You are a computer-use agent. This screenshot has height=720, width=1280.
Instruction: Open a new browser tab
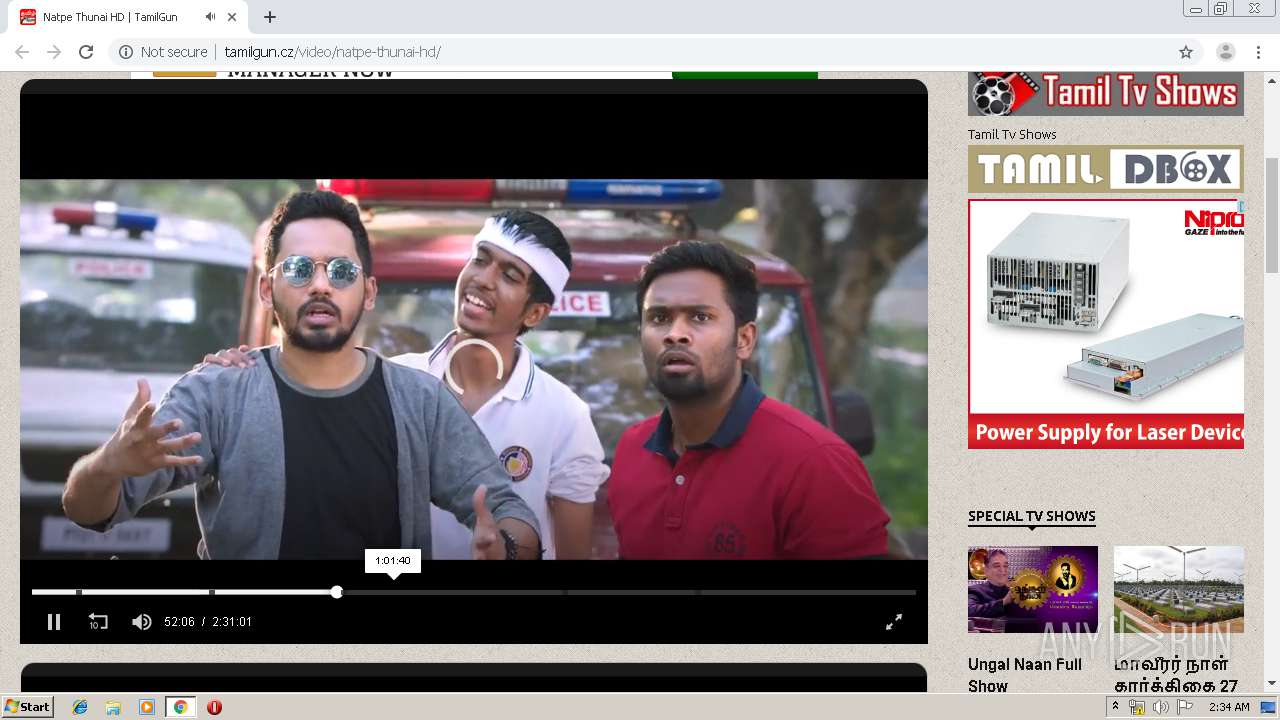click(x=270, y=17)
